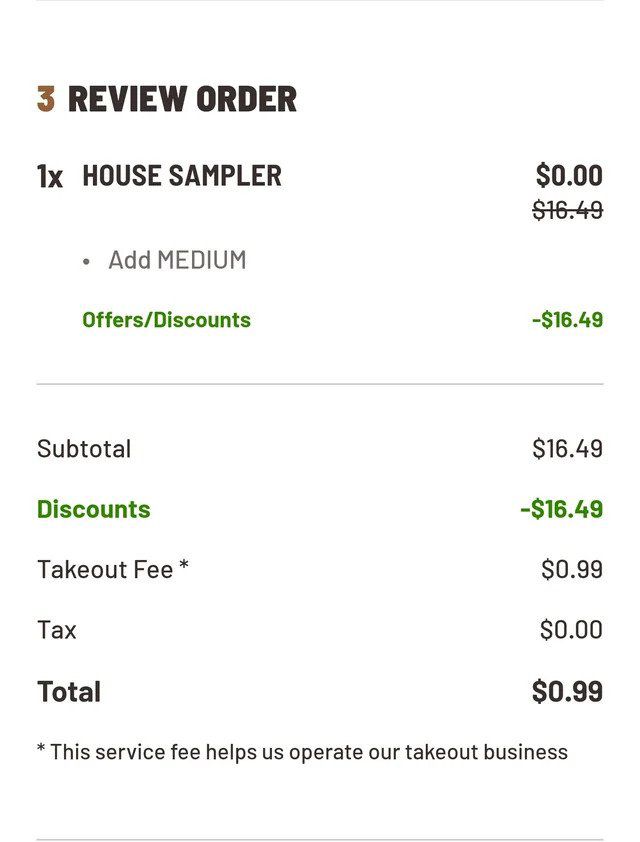Screen dimensions: 640x842
Task: Click the Add MEDIUM modifier line
Action: coord(177,260)
